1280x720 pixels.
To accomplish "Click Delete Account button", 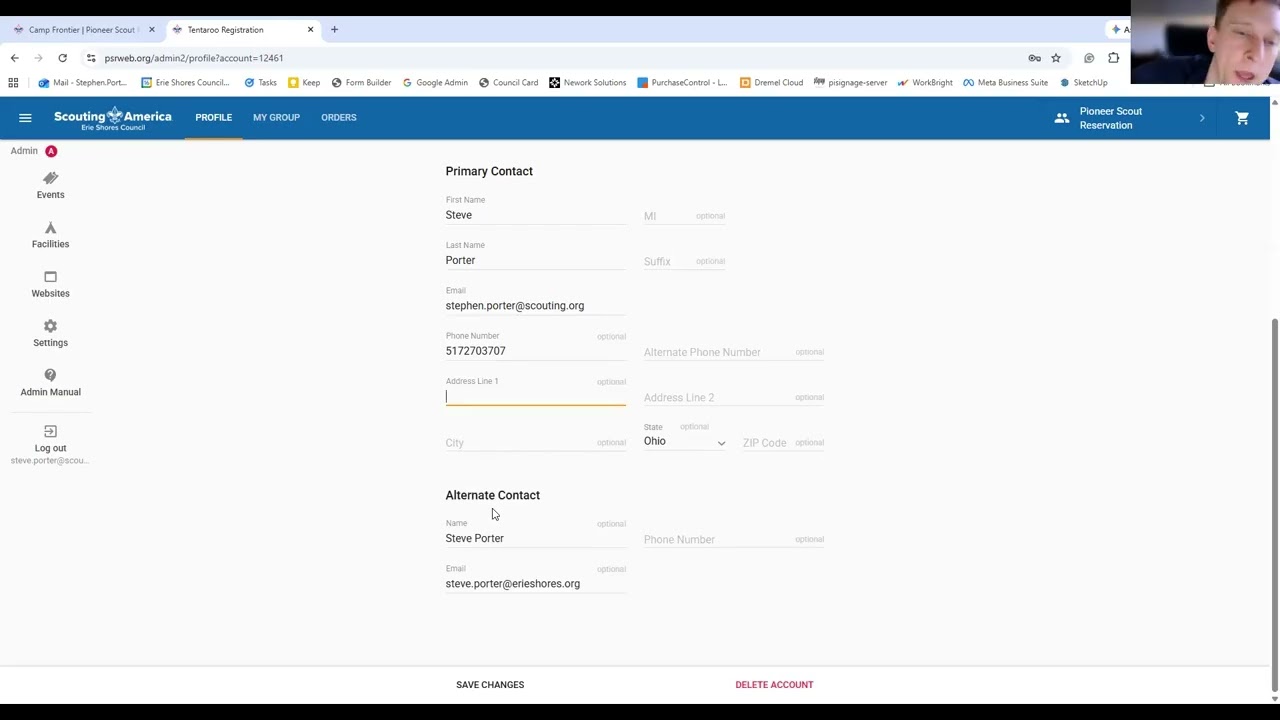I will tap(774, 685).
